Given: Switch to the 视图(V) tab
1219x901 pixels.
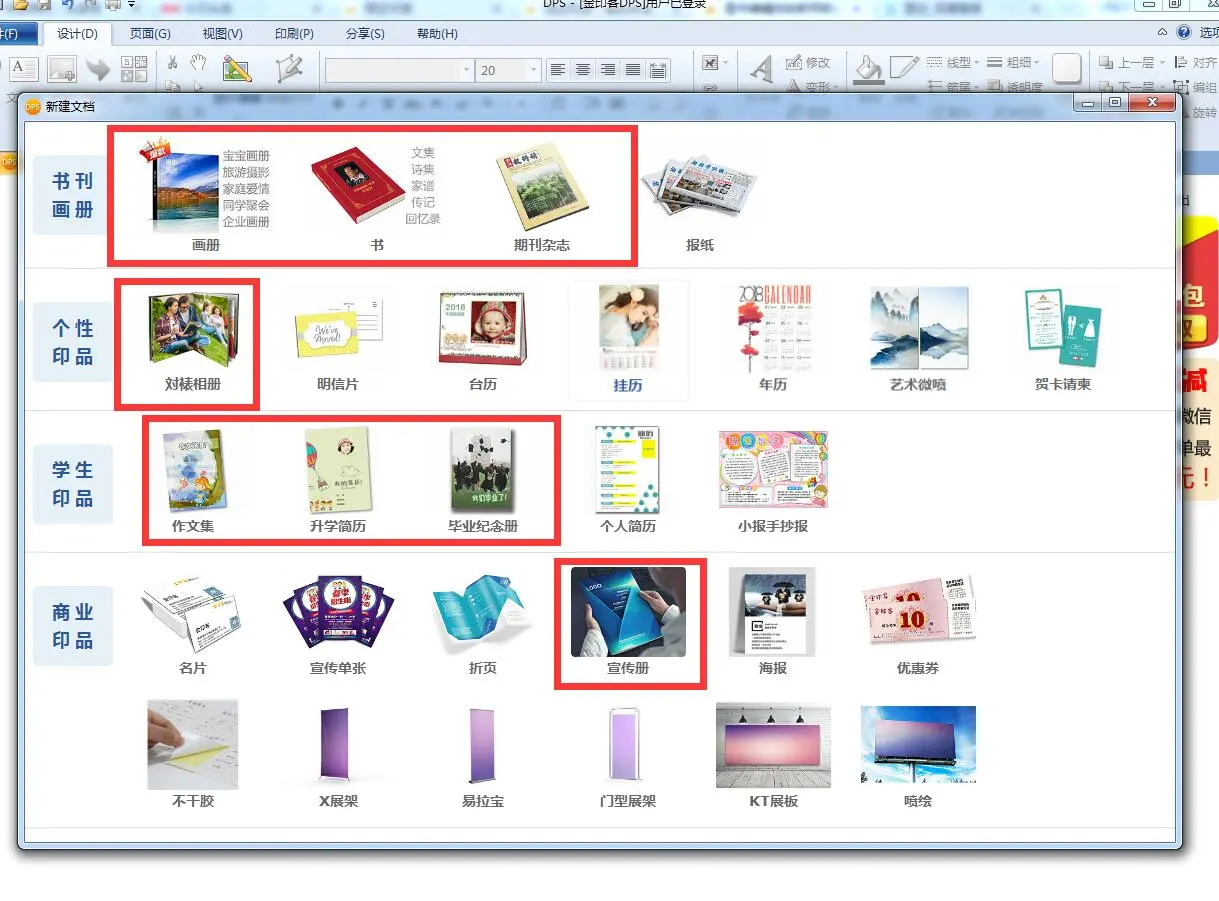Looking at the screenshot, I should pyautogui.click(x=222, y=34).
